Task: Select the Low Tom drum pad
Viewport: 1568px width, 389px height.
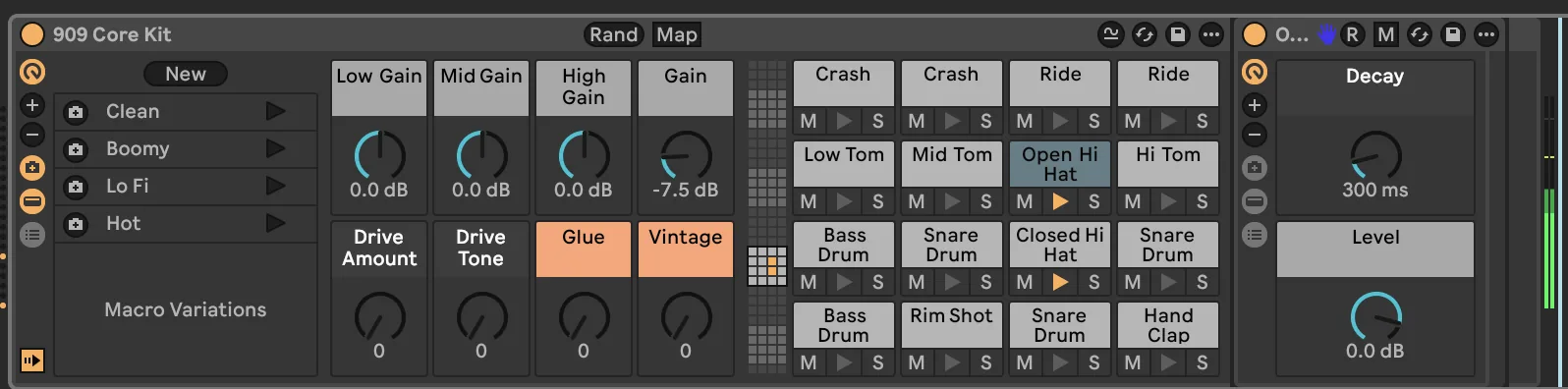Action: pos(844,163)
